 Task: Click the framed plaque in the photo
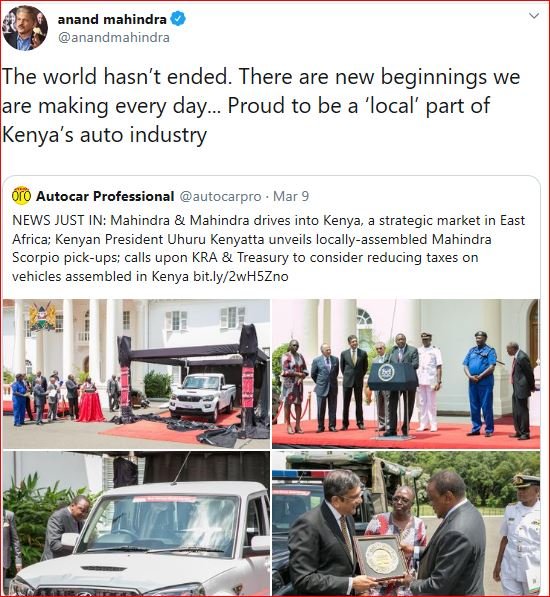381,558
